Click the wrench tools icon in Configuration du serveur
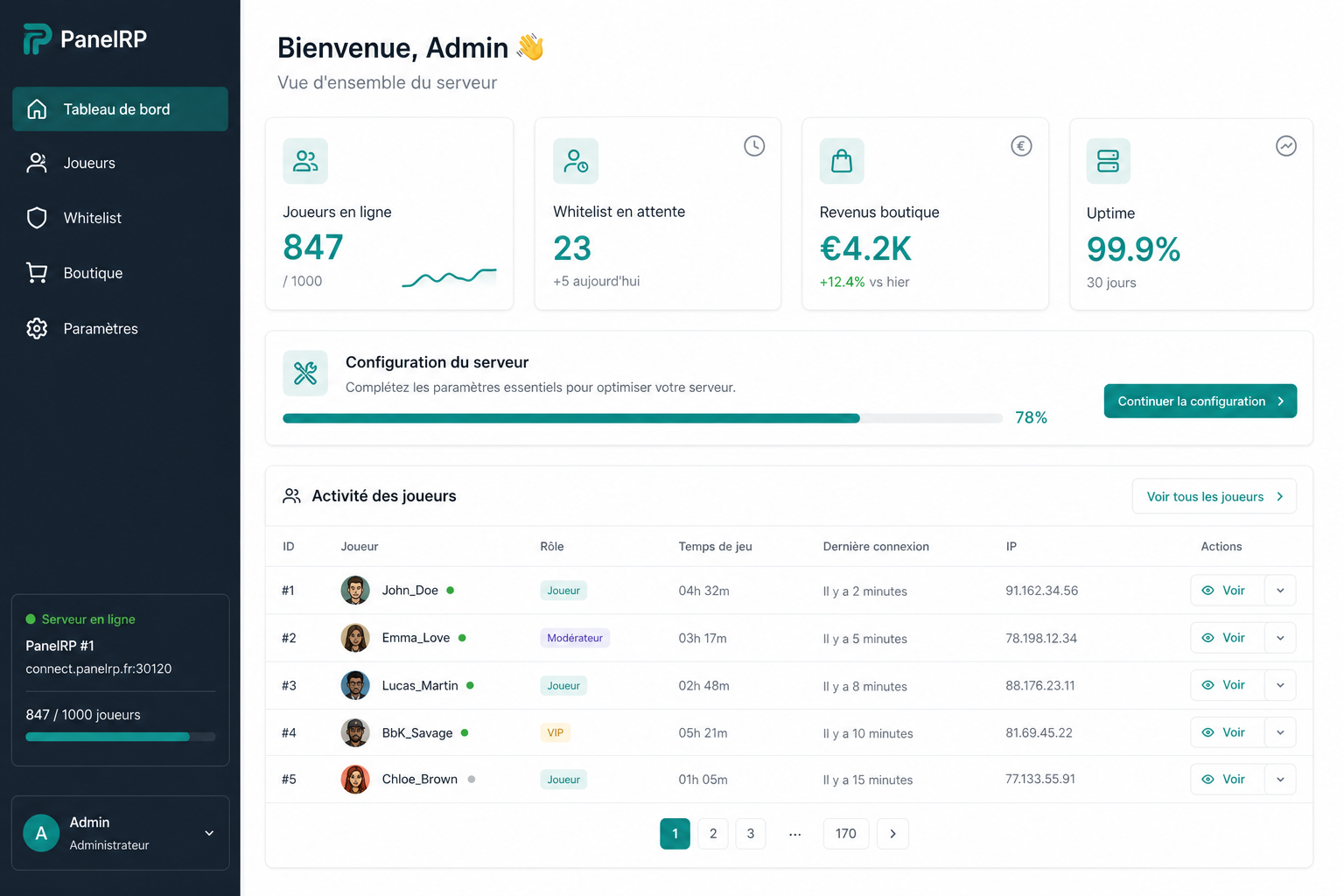The image size is (1344, 896). 305,374
